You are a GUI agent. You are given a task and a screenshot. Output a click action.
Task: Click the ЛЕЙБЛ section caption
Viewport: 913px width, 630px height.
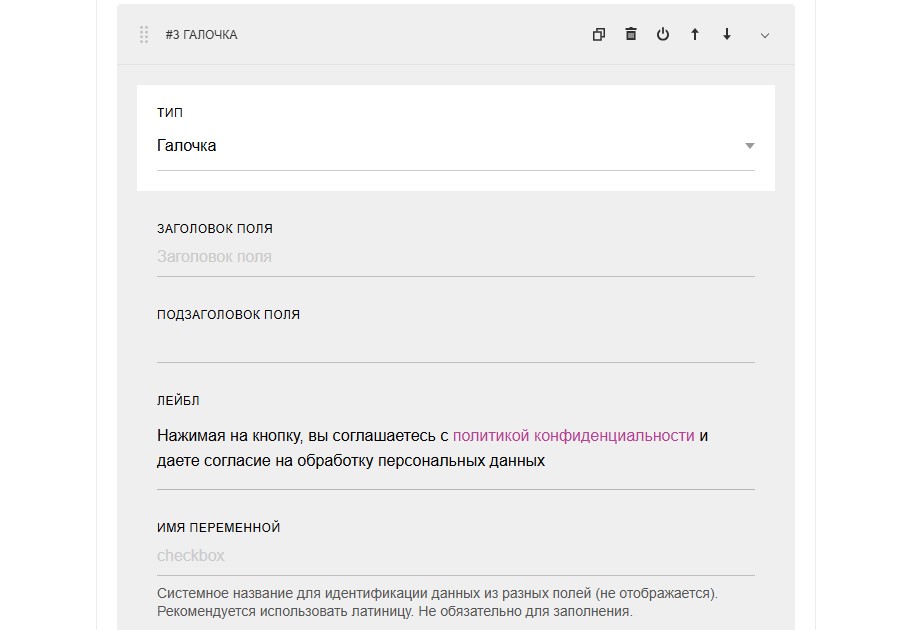pyautogui.click(x=178, y=401)
